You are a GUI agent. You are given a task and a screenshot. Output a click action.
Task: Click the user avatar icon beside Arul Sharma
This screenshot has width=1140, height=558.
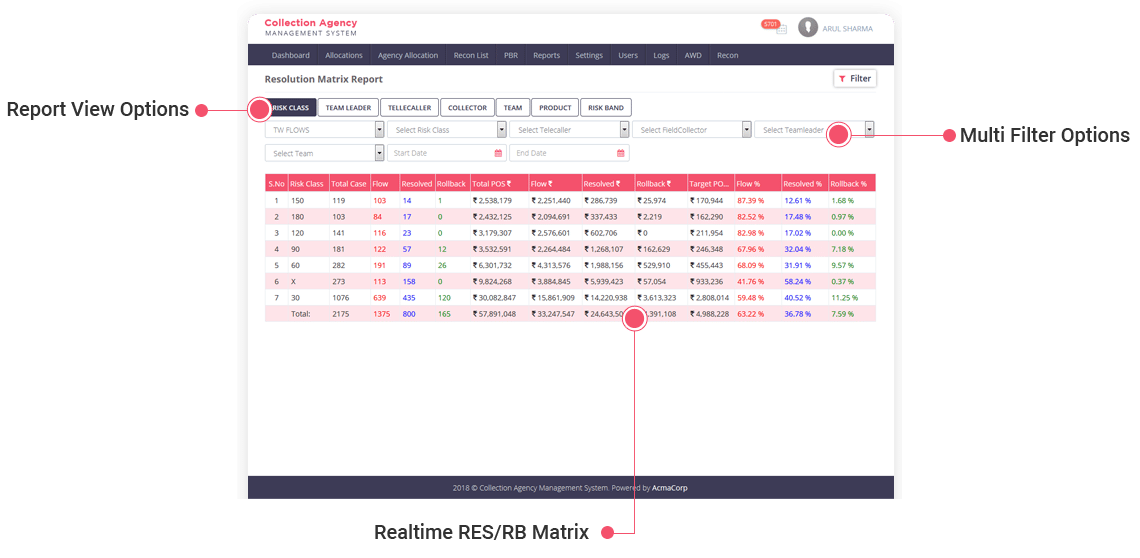coord(808,28)
